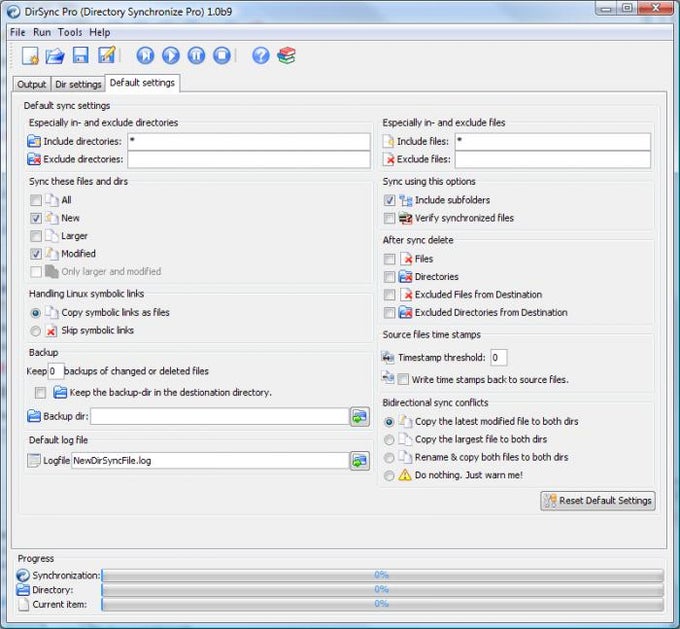The width and height of the screenshot is (680, 629).
Task: Uncheck the Modified files checkbox
Action: coord(36,253)
